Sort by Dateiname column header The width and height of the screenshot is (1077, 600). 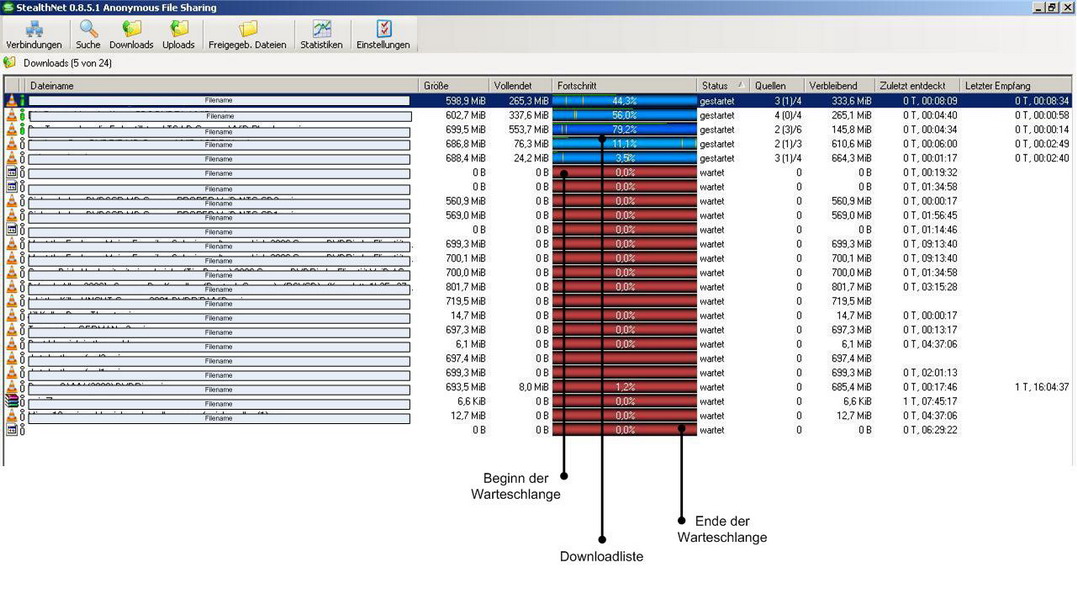[x=221, y=86]
